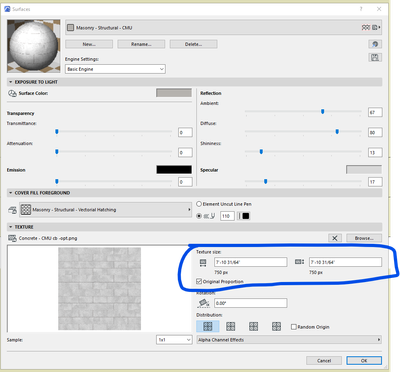The width and height of the screenshot is (400, 372).
Task: Click the cover fill icon beside hatching selector
Action: pyautogui.click(x=12, y=210)
